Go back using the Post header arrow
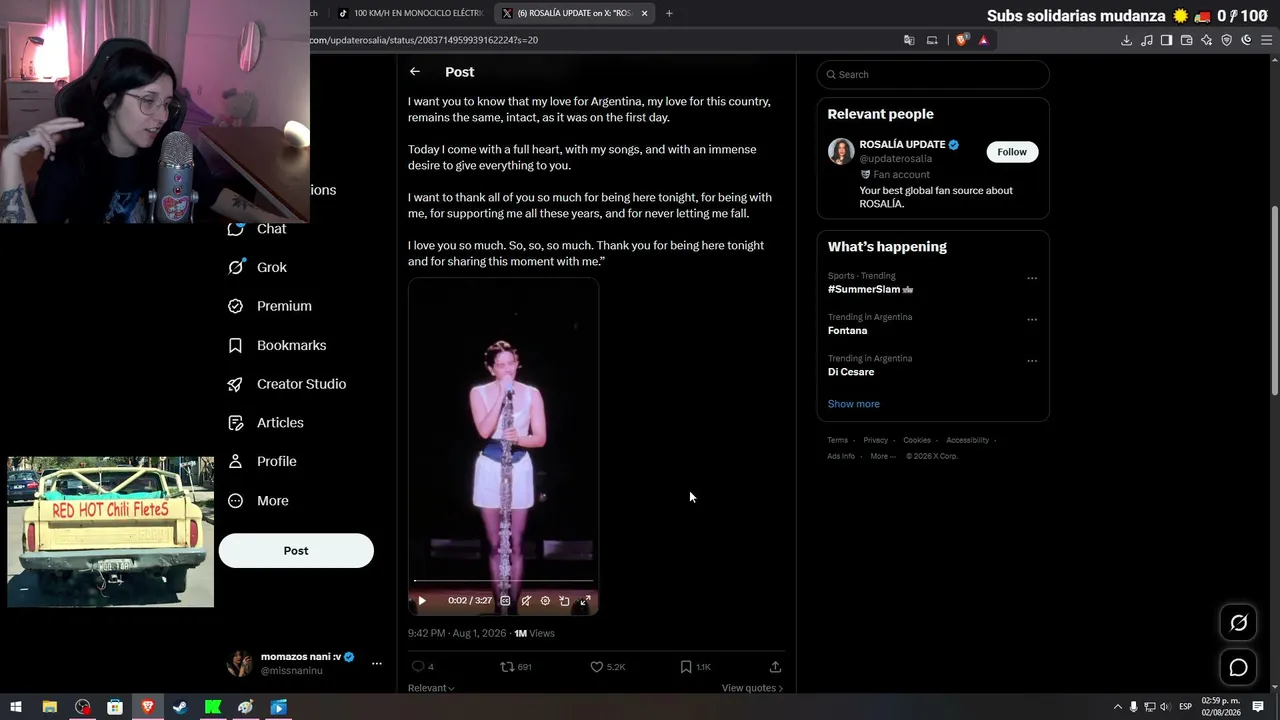Image resolution: width=1280 pixels, height=720 pixels. pos(414,72)
